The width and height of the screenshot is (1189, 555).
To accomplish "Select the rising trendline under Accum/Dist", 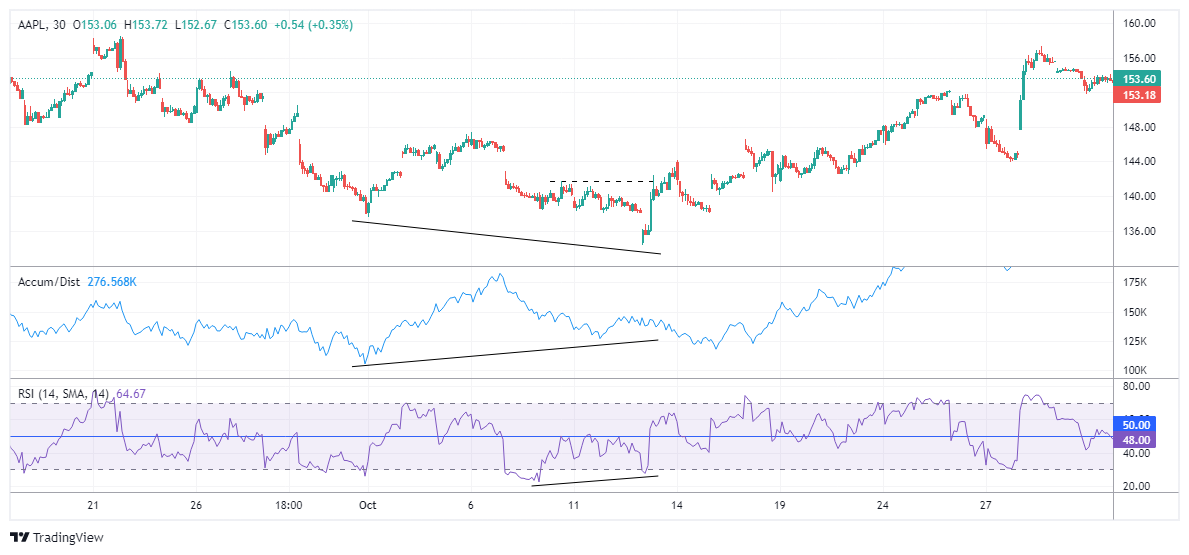I will click(x=505, y=353).
